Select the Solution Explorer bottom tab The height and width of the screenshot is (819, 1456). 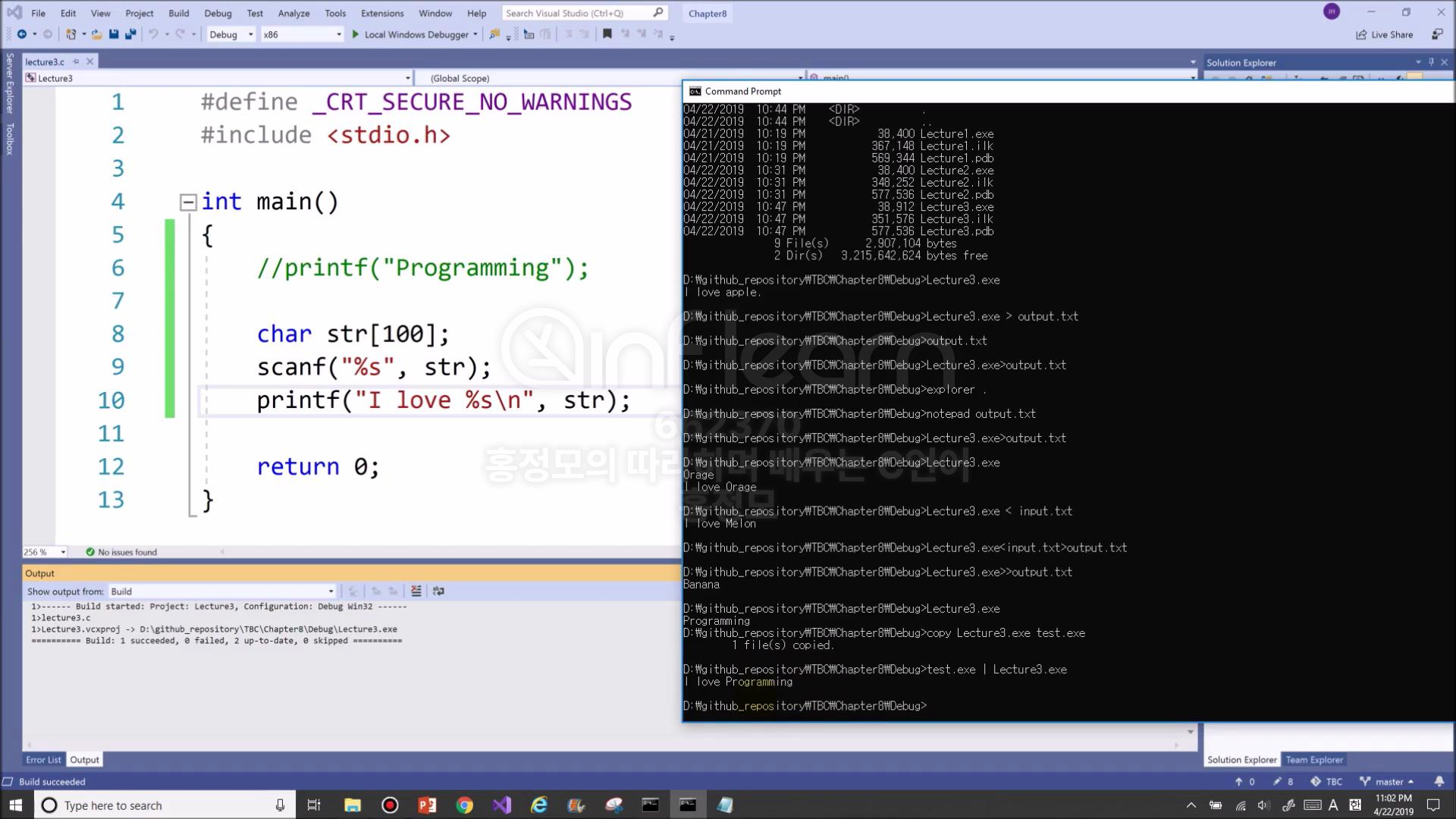(x=1242, y=760)
